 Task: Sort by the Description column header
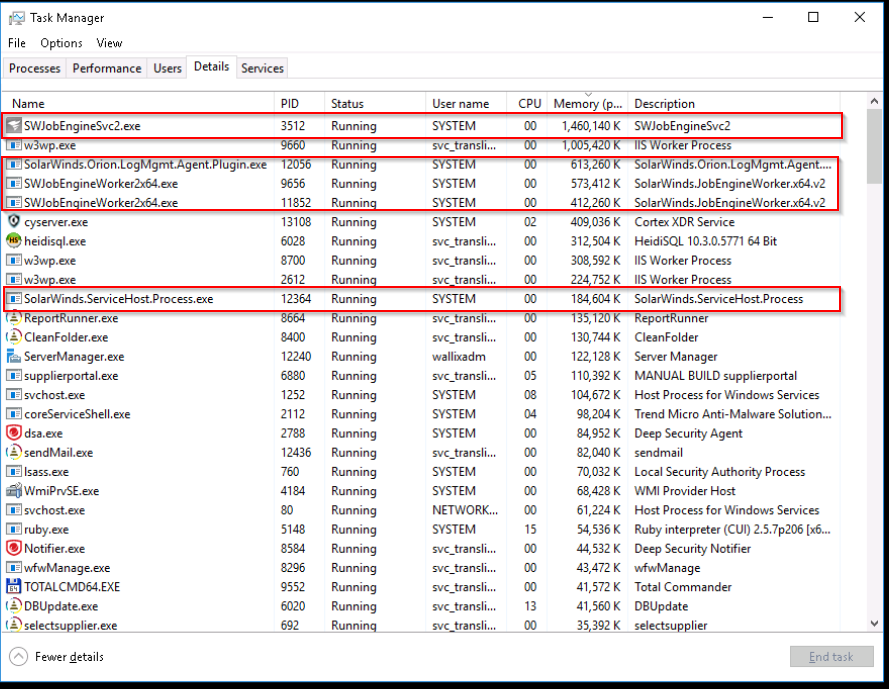[x=734, y=104]
